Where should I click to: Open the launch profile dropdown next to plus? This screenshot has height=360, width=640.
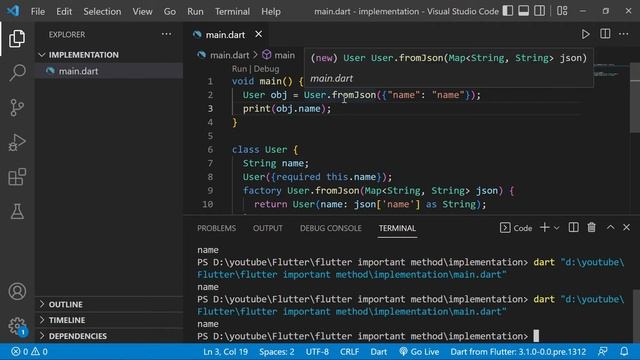click(x=556, y=228)
